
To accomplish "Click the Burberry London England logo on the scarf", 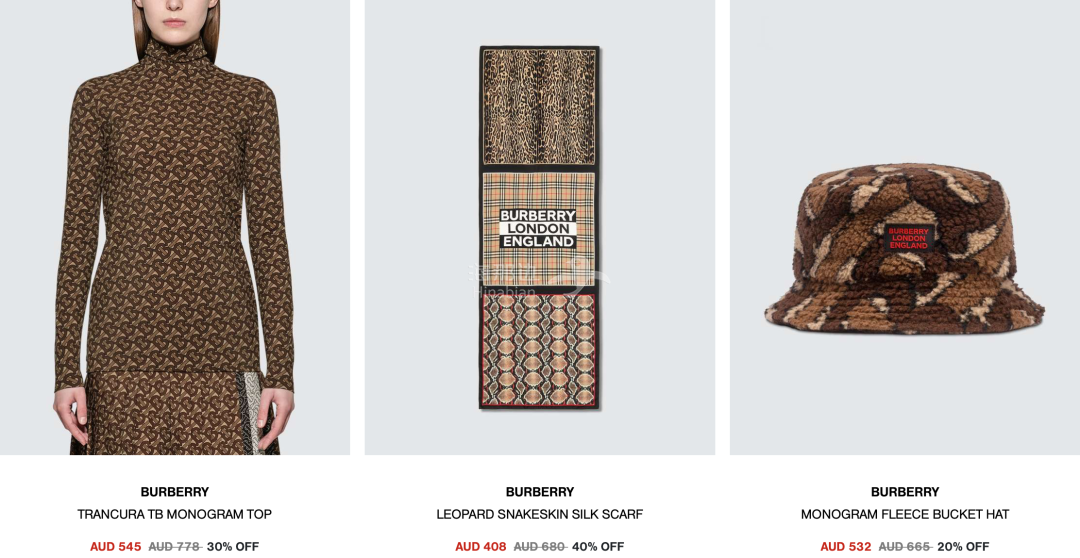I will [538, 229].
